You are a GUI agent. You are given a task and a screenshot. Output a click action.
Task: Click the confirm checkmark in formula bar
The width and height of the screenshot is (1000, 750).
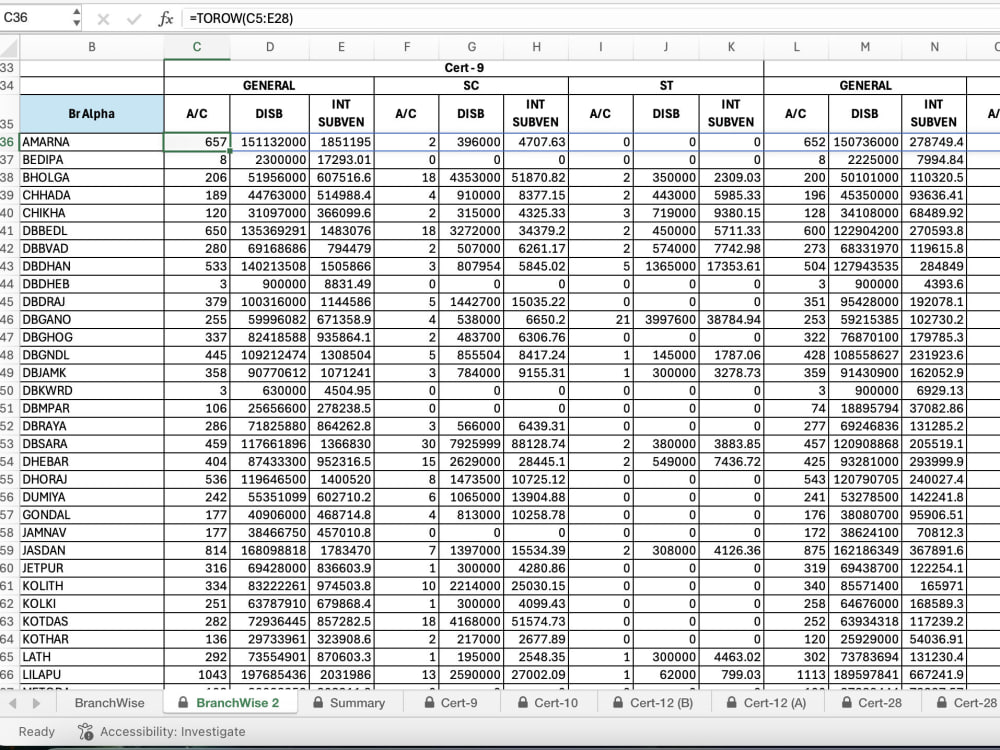coord(134,19)
